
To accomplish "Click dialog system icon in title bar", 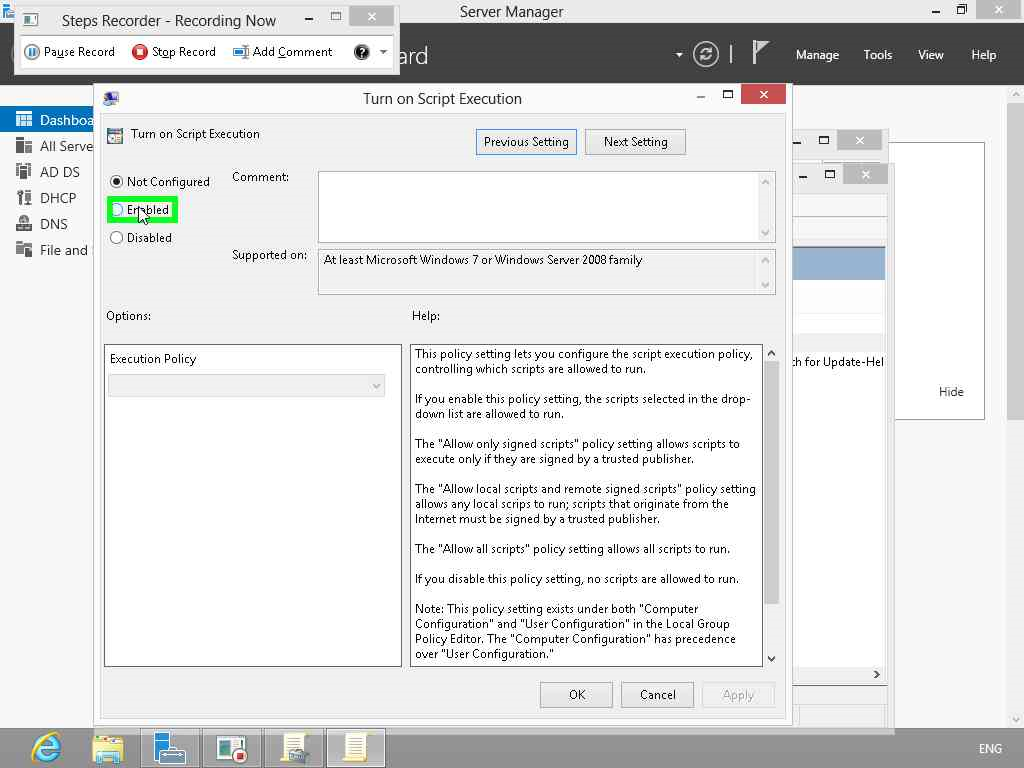I will tap(111, 99).
